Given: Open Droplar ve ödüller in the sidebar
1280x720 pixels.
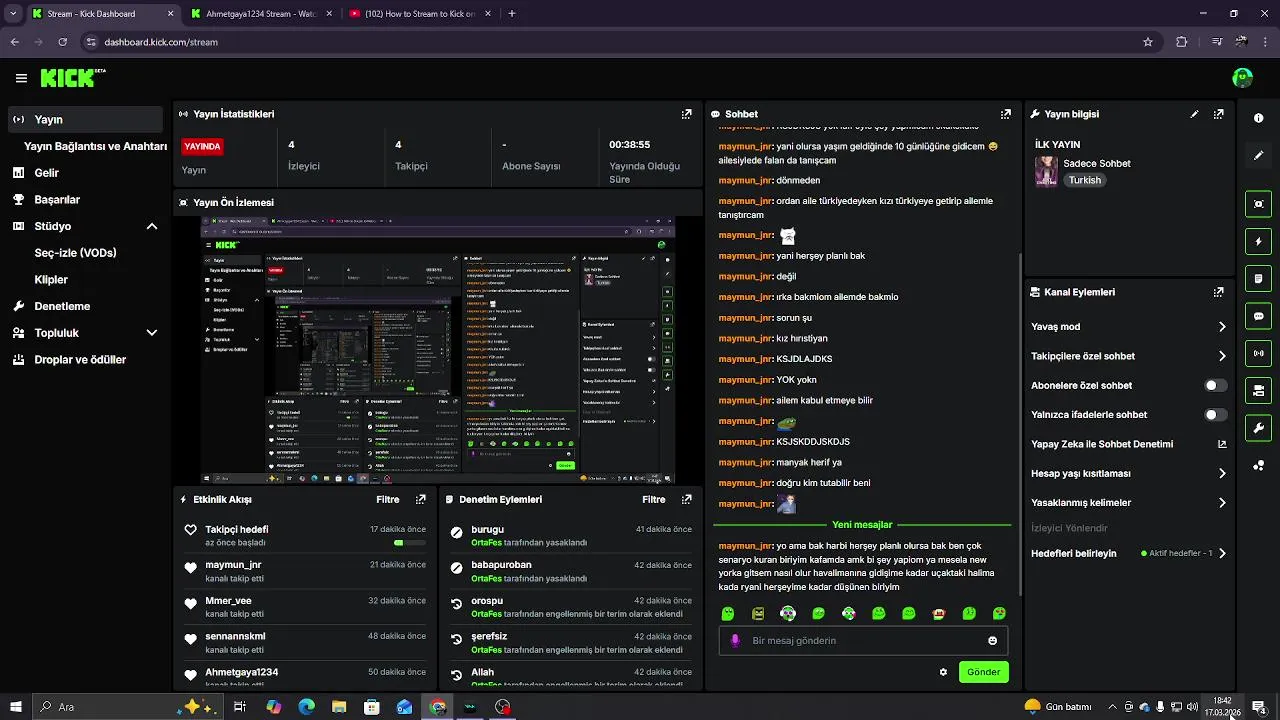Looking at the screenshot, I should pyautogui.click(x=80, y=360).
